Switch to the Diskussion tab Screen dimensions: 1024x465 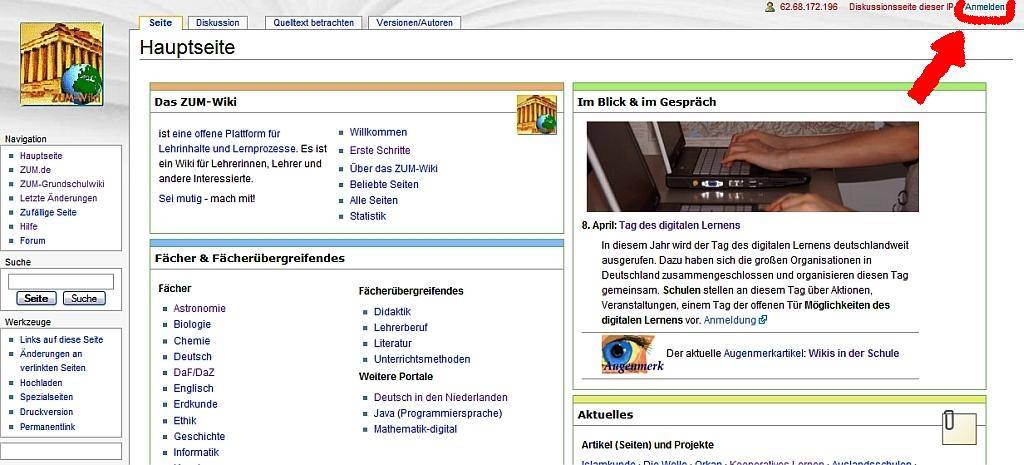pyautogui.click(x=217, y=23)
